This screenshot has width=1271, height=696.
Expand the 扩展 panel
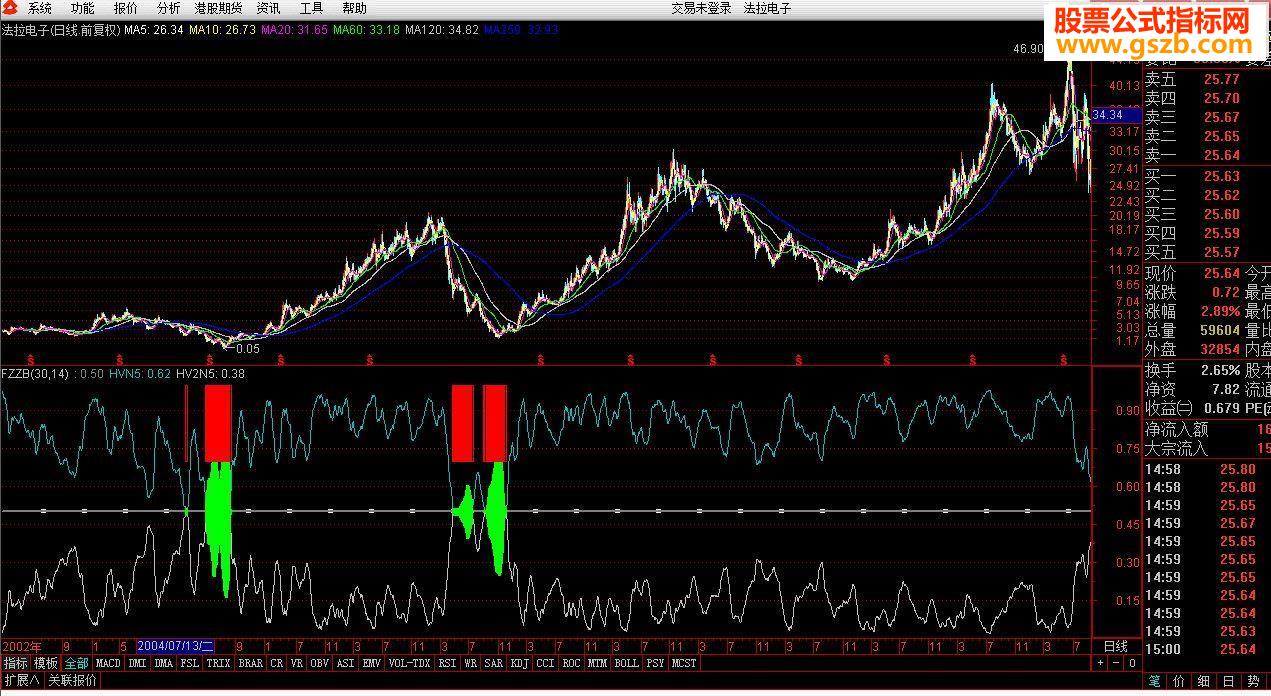(x=21, y=681)
